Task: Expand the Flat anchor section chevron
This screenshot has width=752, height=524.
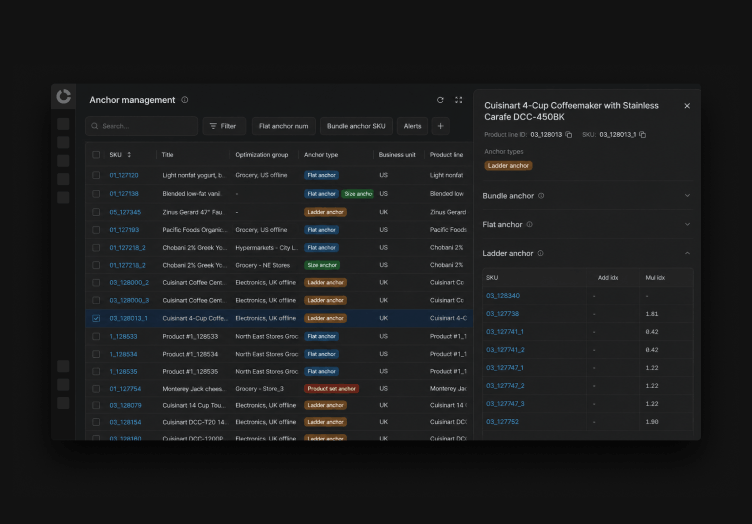Action: pyautogui.click(x=687, y=224)
